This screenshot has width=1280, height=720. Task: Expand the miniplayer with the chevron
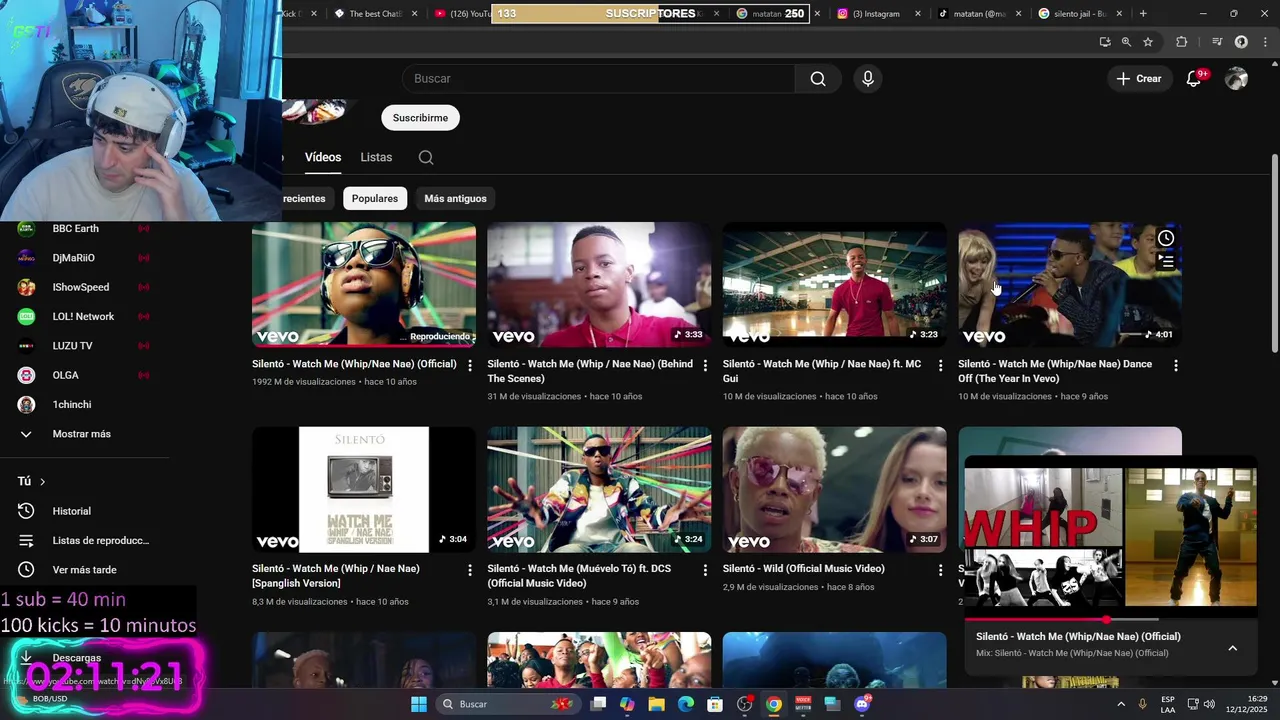pyautogui.click(x=1232, y=648)
